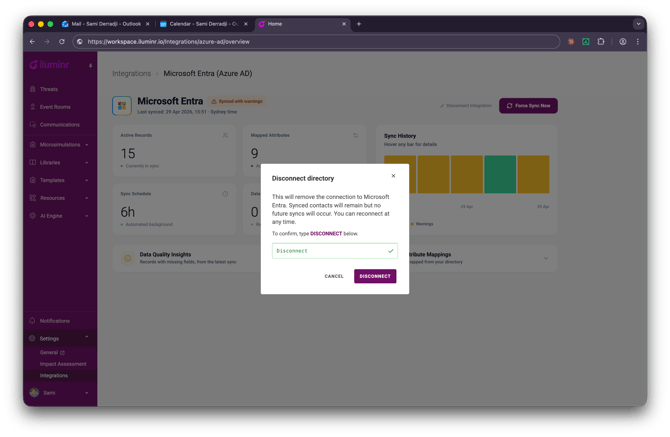Viewport: 670px width, 437px height.
Task: Open the new tab plus icon
Action: click(x=359, y=23)
